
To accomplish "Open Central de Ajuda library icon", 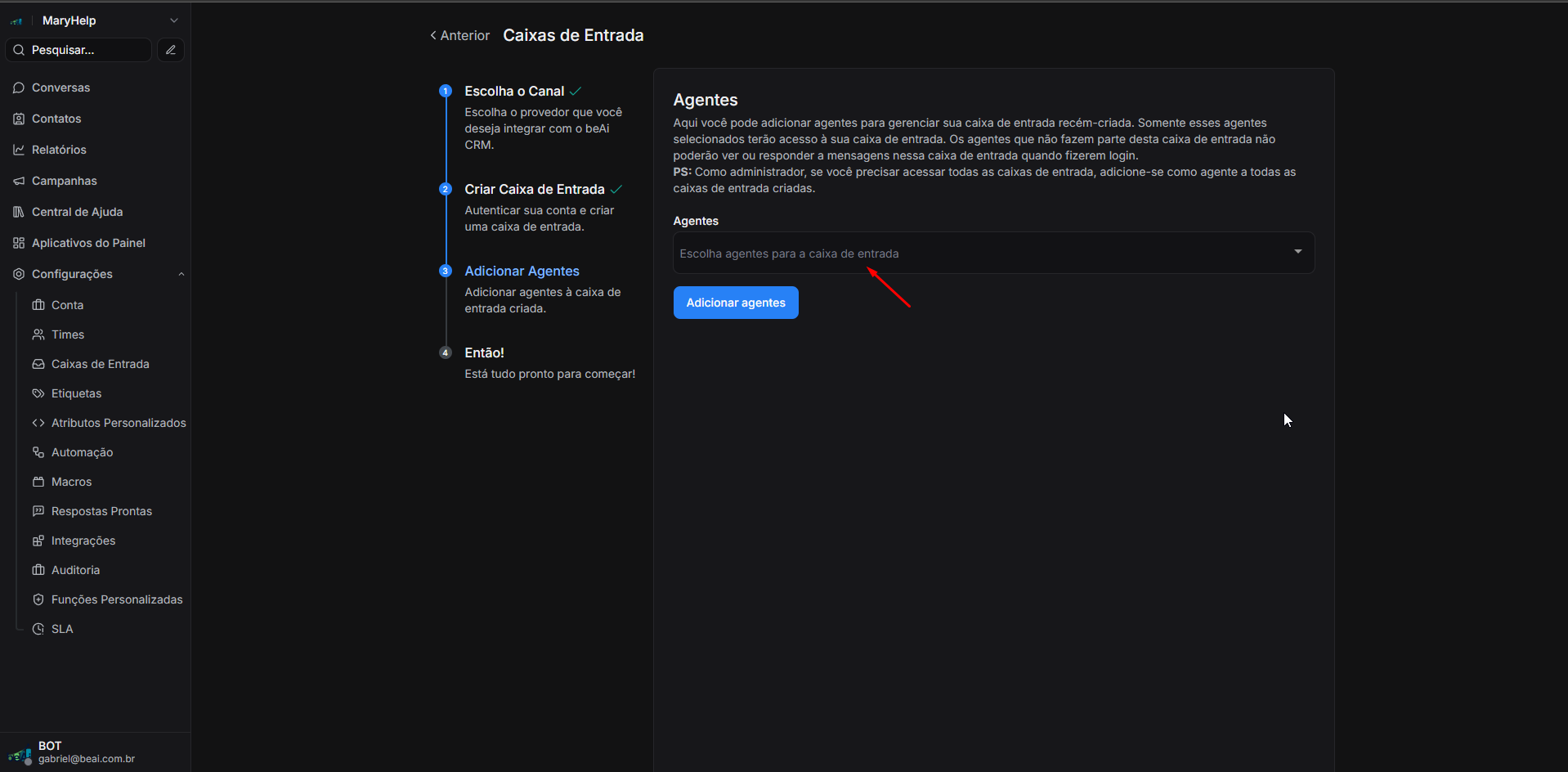I will 19,212.
